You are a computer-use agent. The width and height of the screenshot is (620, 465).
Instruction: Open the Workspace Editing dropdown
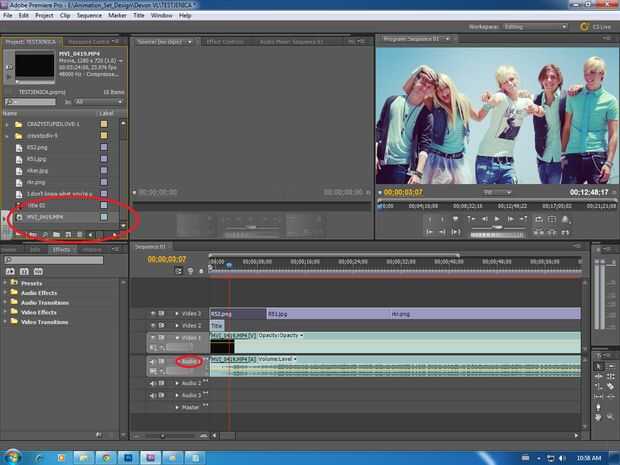click(535, 27)
